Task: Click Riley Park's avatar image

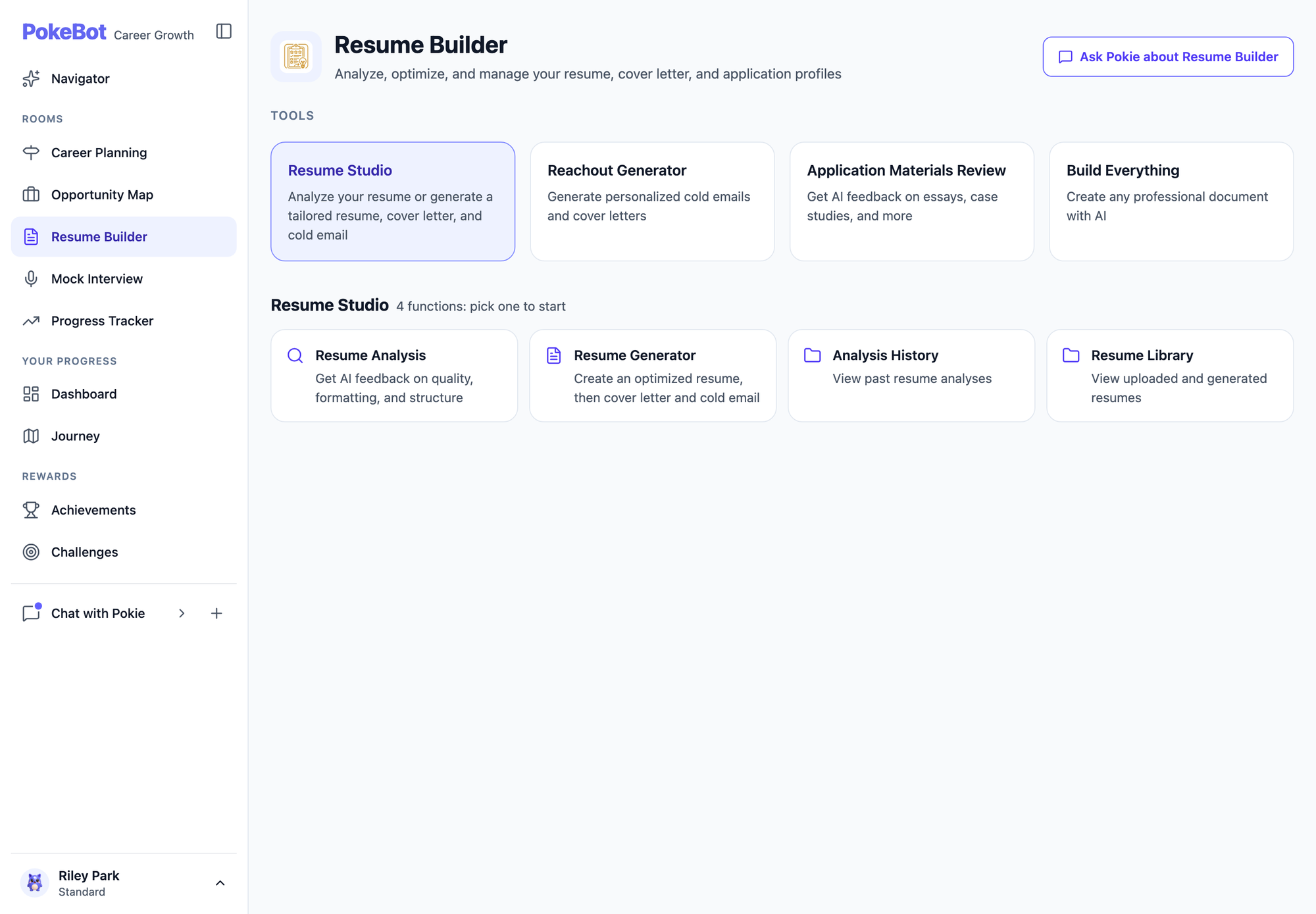Action: [35, 883]
